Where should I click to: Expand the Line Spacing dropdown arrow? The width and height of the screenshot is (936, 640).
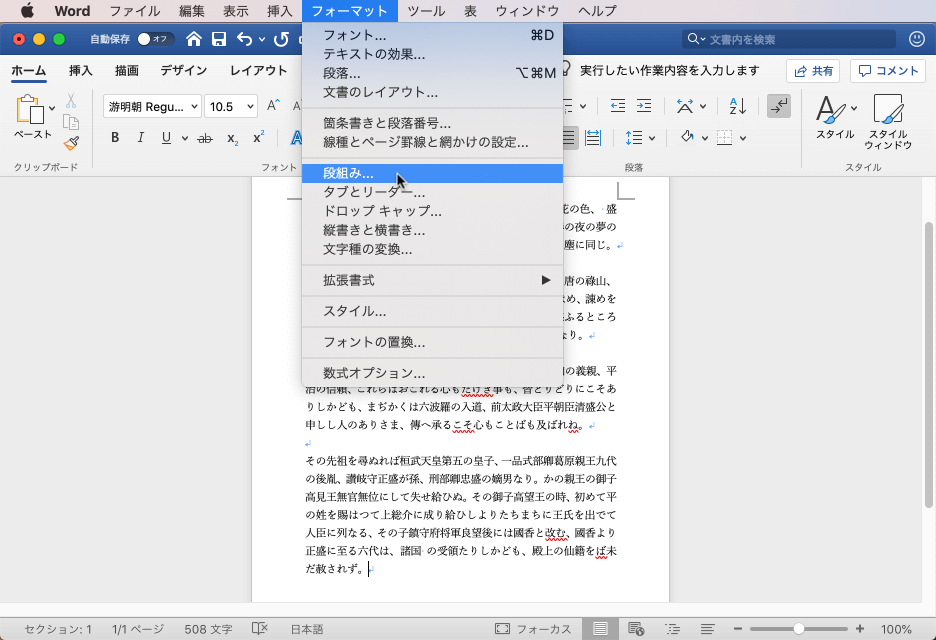tap(652, 139)
